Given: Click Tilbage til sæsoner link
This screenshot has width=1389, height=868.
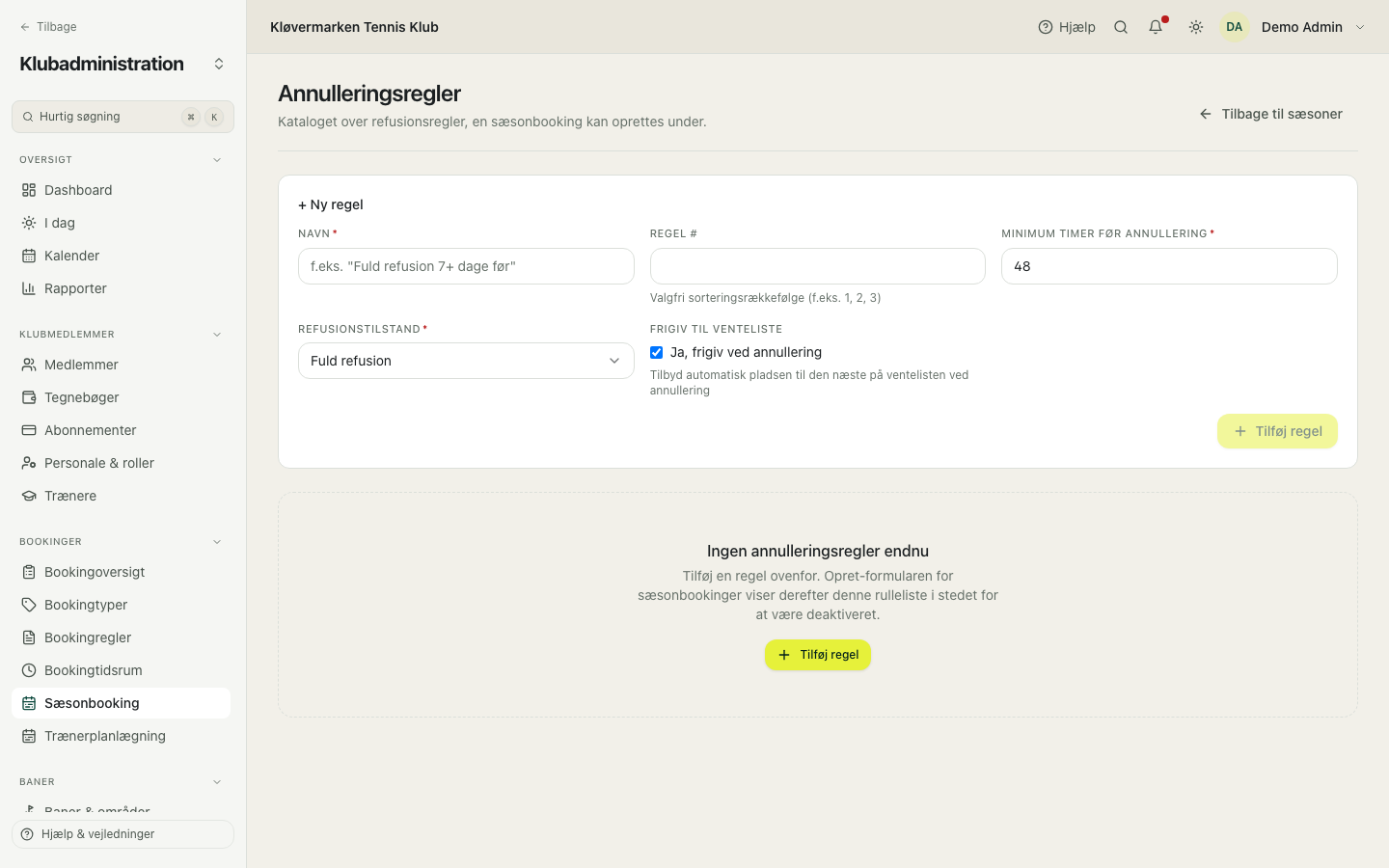Looking at the screenshot, I should (1270, 114).
